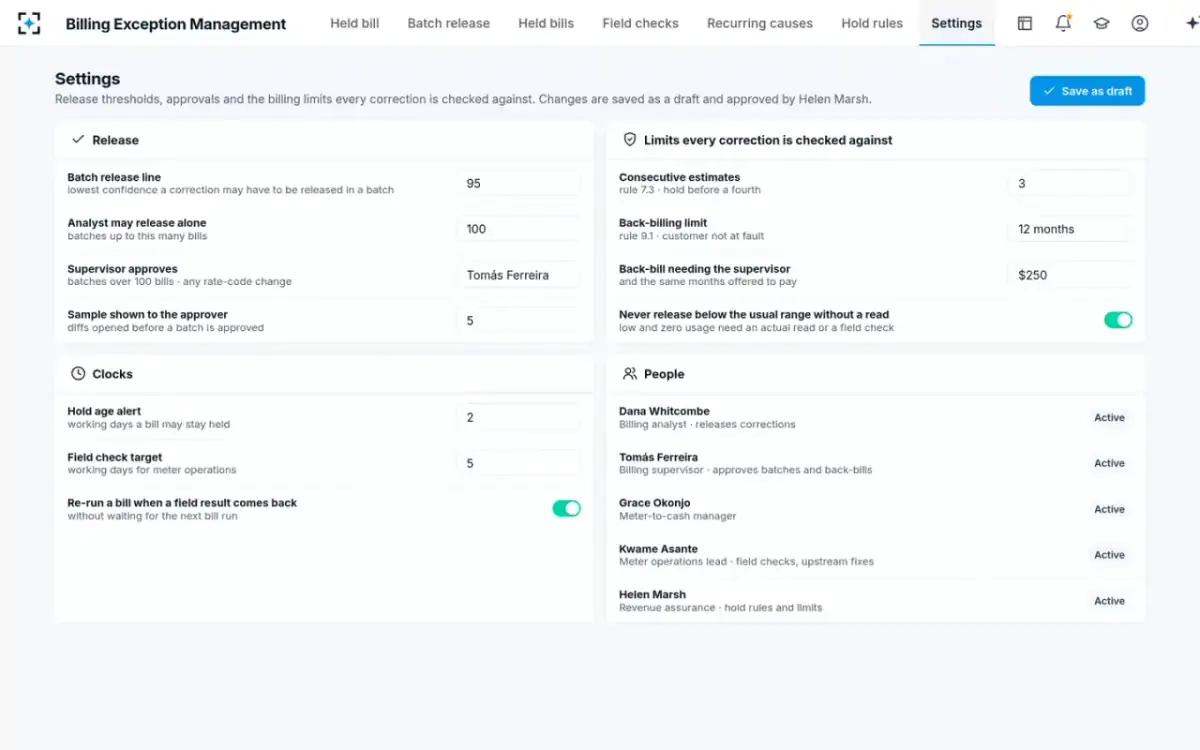The height and width of the screenshot is (750, 1200).
Task: Click the Consecutive estimates input showing 3
Action: pos(1070,183)
